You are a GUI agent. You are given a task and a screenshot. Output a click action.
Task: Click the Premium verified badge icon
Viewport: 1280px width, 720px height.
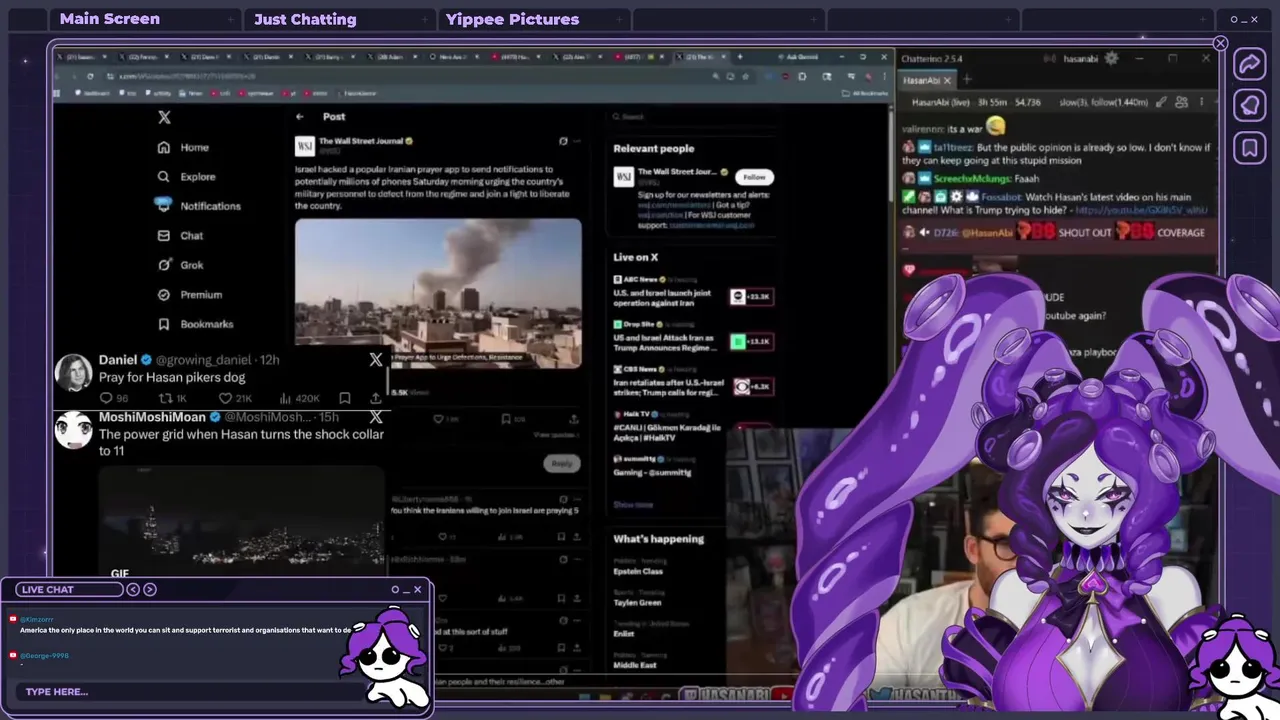pyautogui.click(x=164, y=294)
